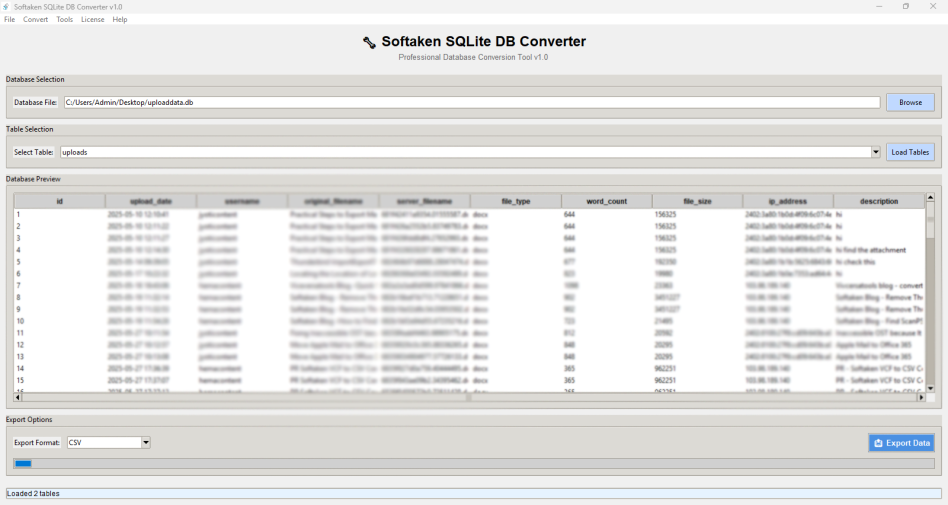Click the preview table's vertical scrollbar

pos(930,300)
